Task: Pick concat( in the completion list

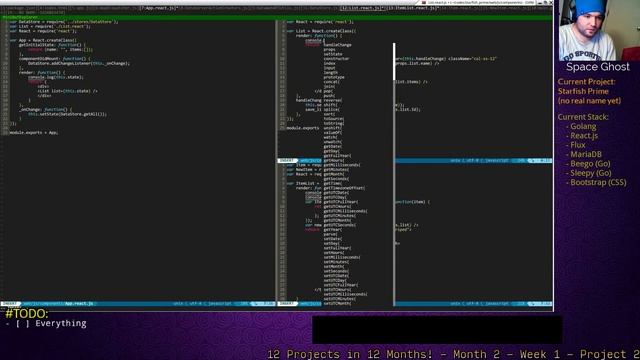Action: [x=331, y=82]
